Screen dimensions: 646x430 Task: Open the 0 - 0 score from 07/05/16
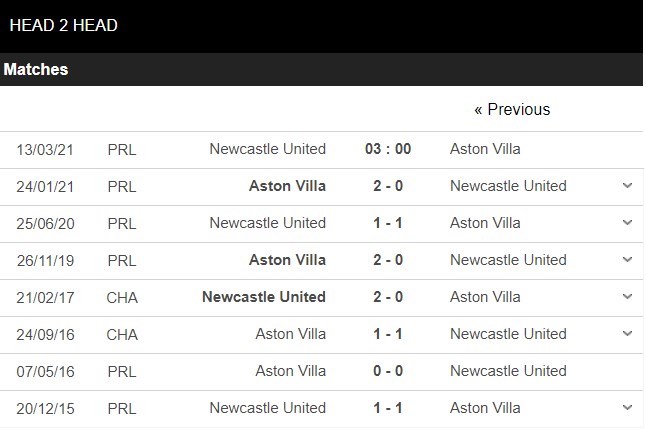coord(388,371)
